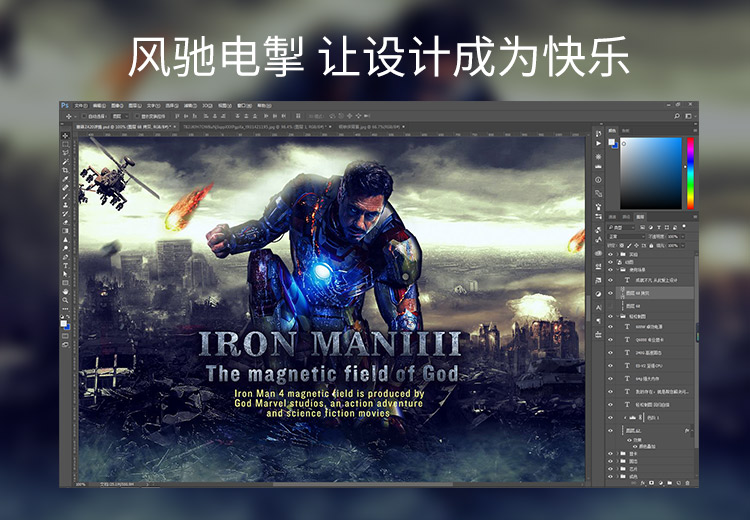750x520 pixels.
Task: Open the layer Opacity dropdown arrow
Action: tap(682, 236)
